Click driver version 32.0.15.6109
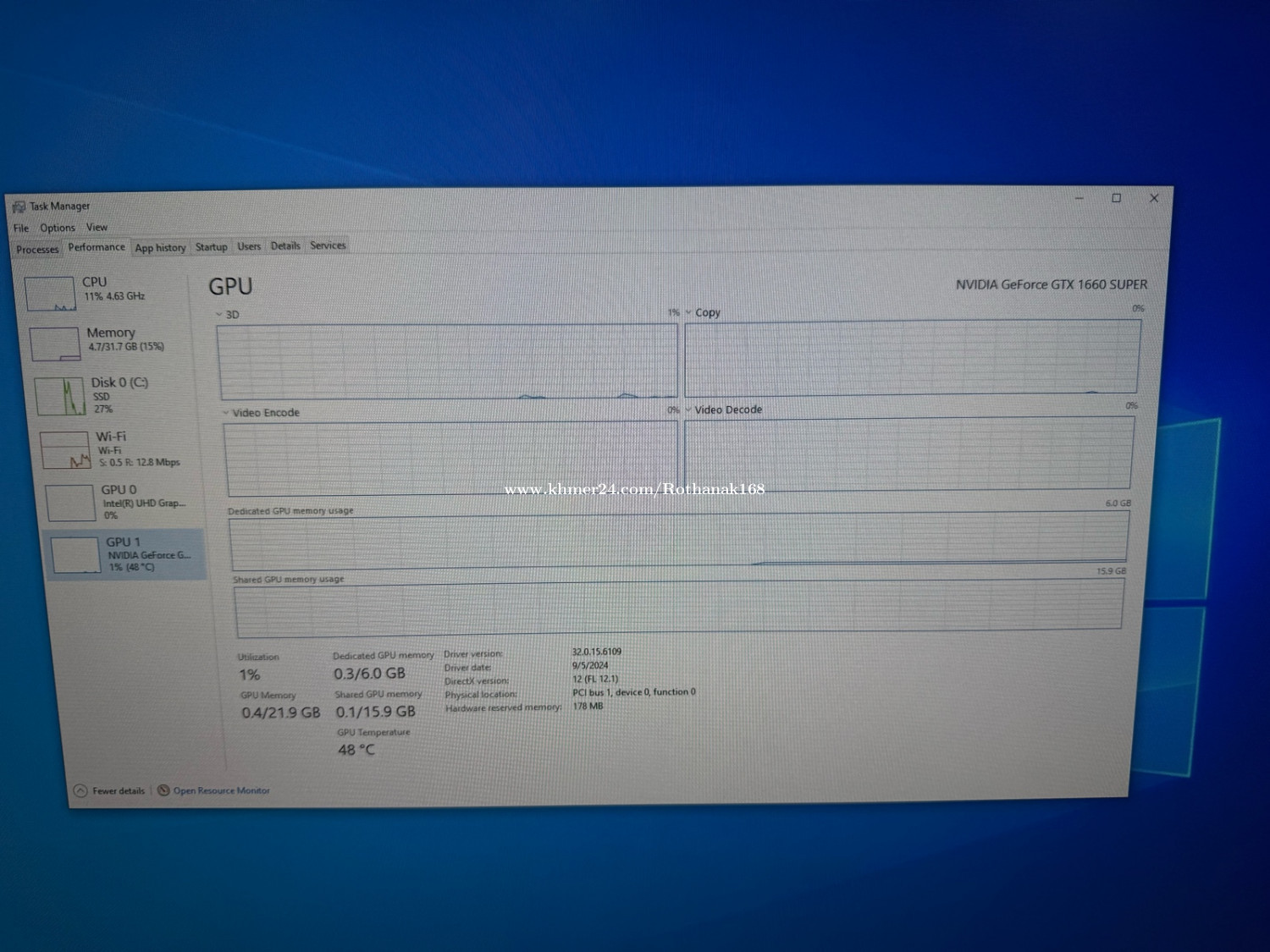 597,652
